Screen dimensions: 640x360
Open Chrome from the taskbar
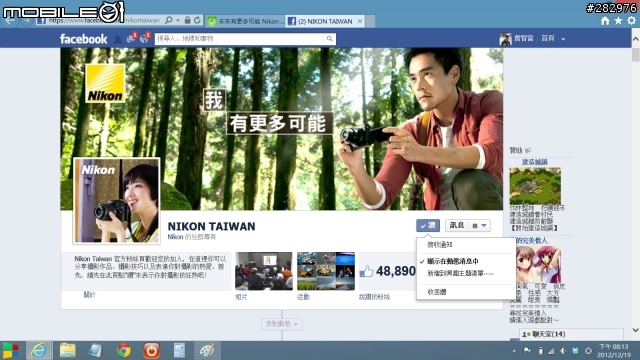click(x=123, y=351)
